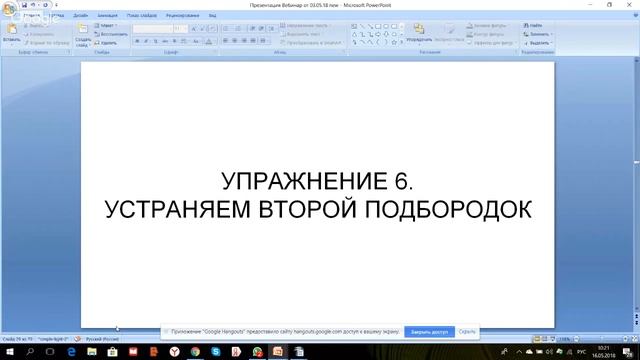Open Windows Start menu

click(10, 351)
